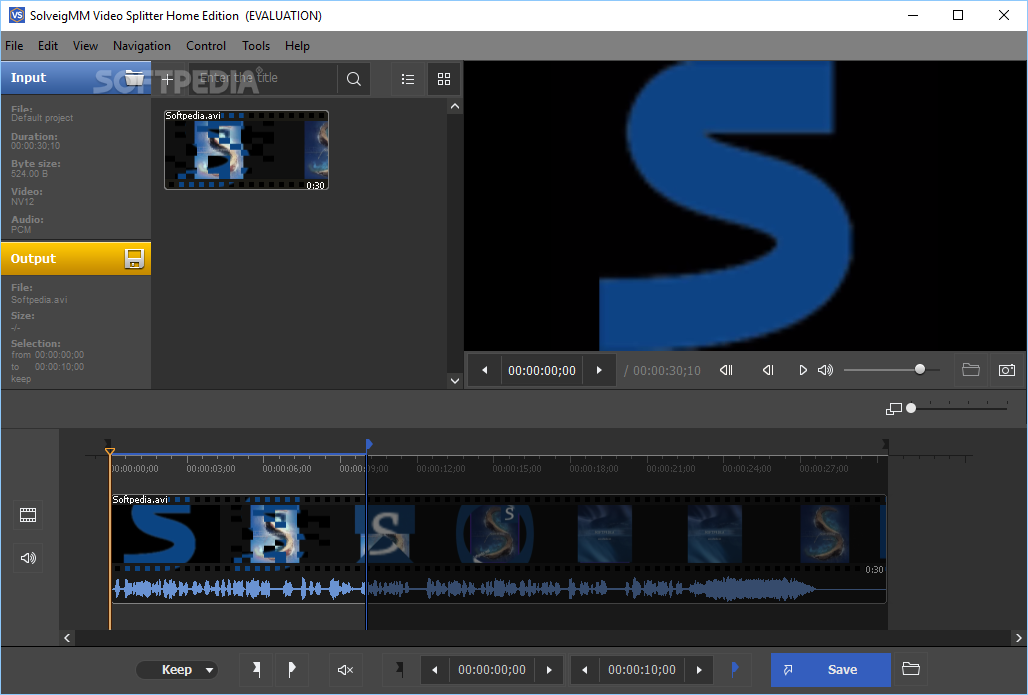
Task: Take a frame snapshot with camera icon
Action: pos(1007,370)
